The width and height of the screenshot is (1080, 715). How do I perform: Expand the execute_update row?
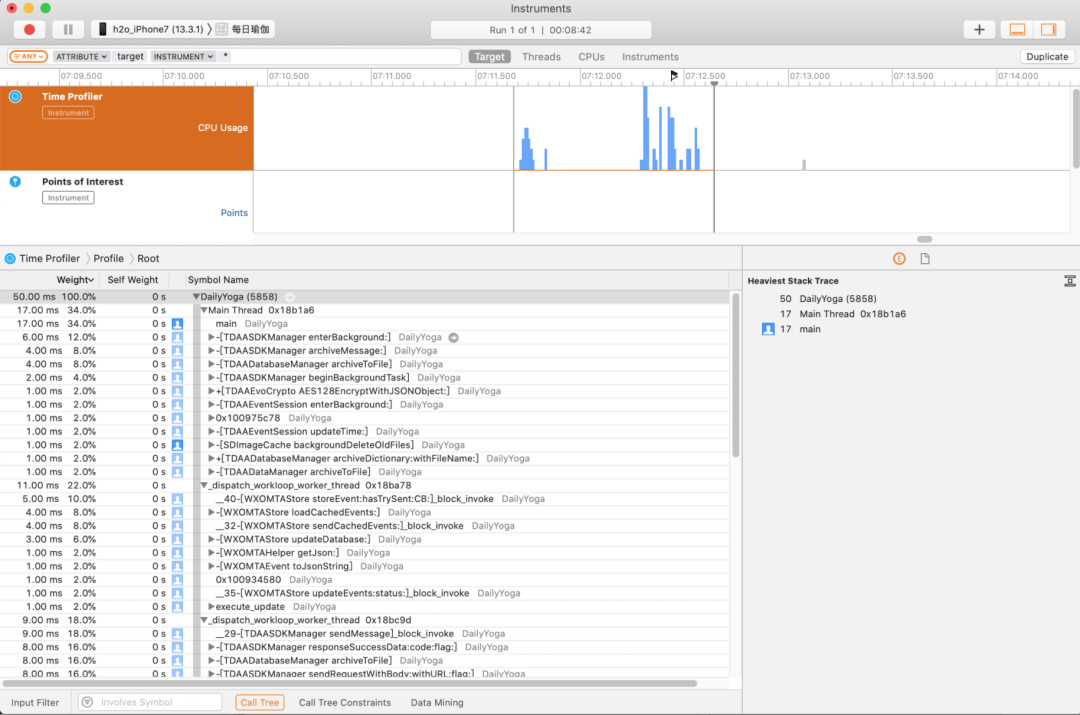click(211, 607)
